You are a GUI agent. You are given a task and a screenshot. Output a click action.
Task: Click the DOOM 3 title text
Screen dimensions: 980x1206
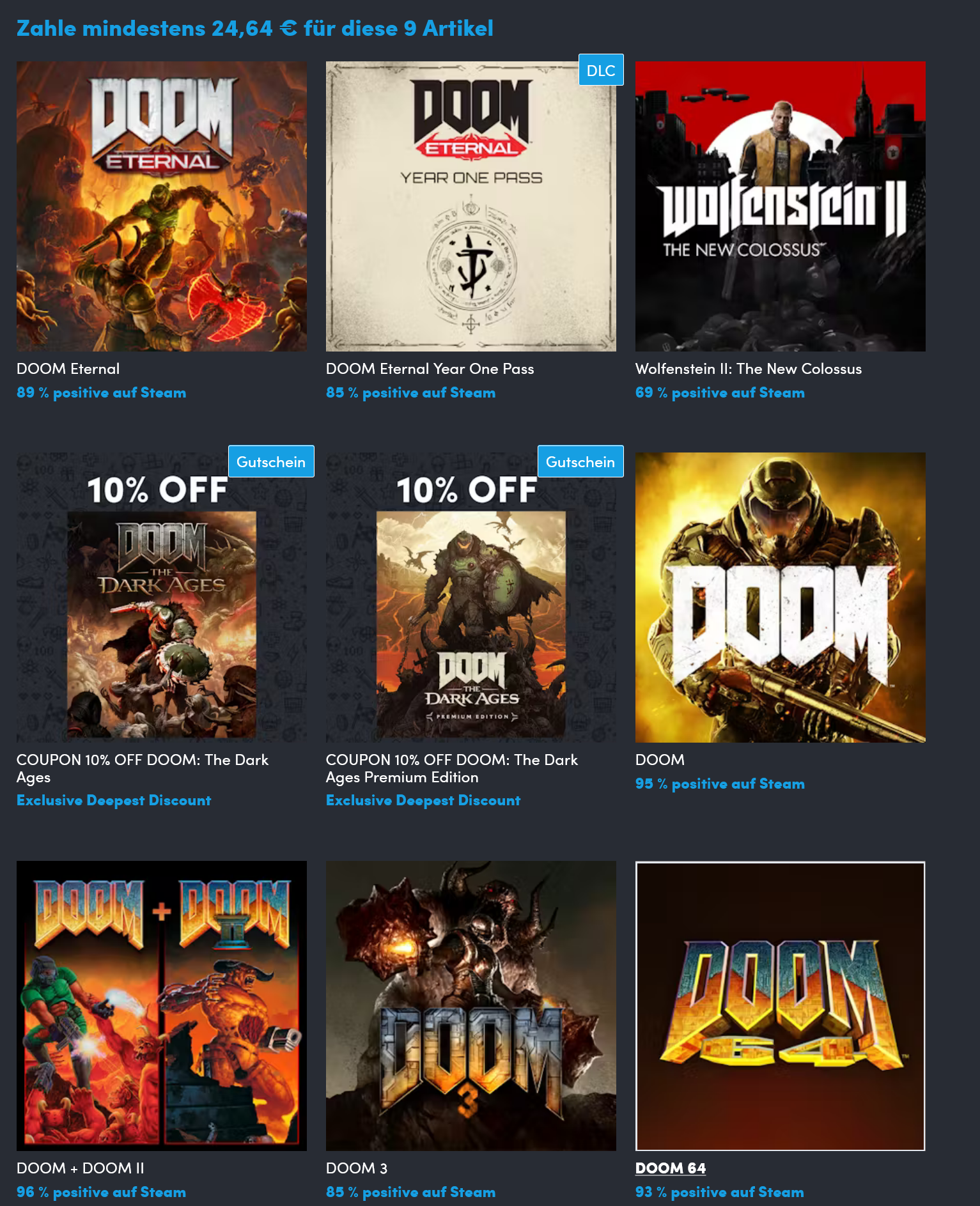click(357, 1168)
